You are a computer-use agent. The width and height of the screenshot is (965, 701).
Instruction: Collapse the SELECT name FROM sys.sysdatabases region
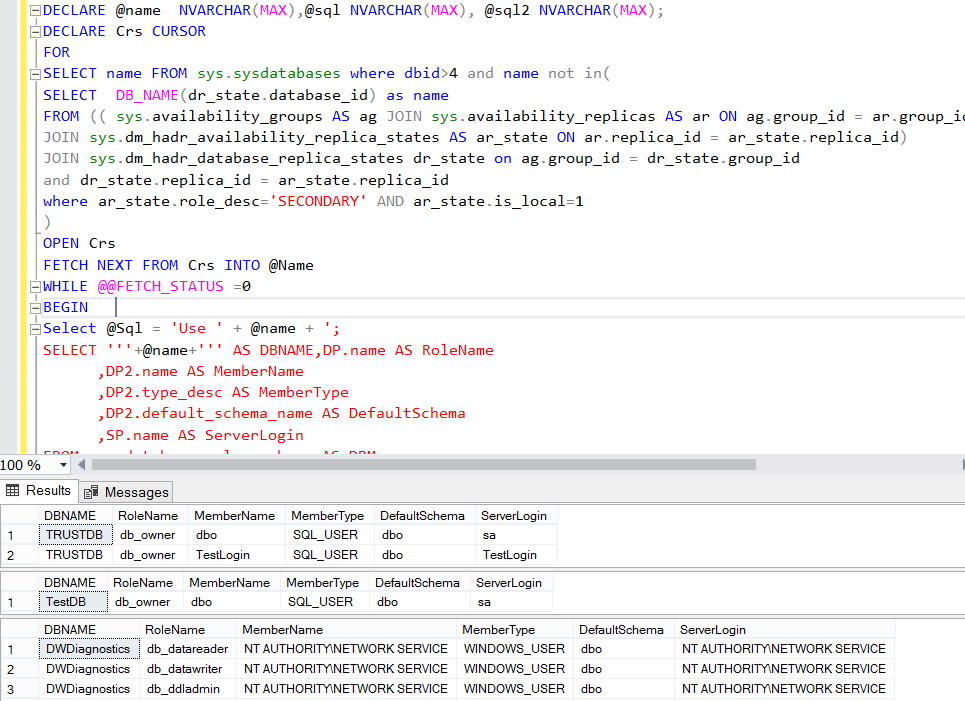coord(33,73)
